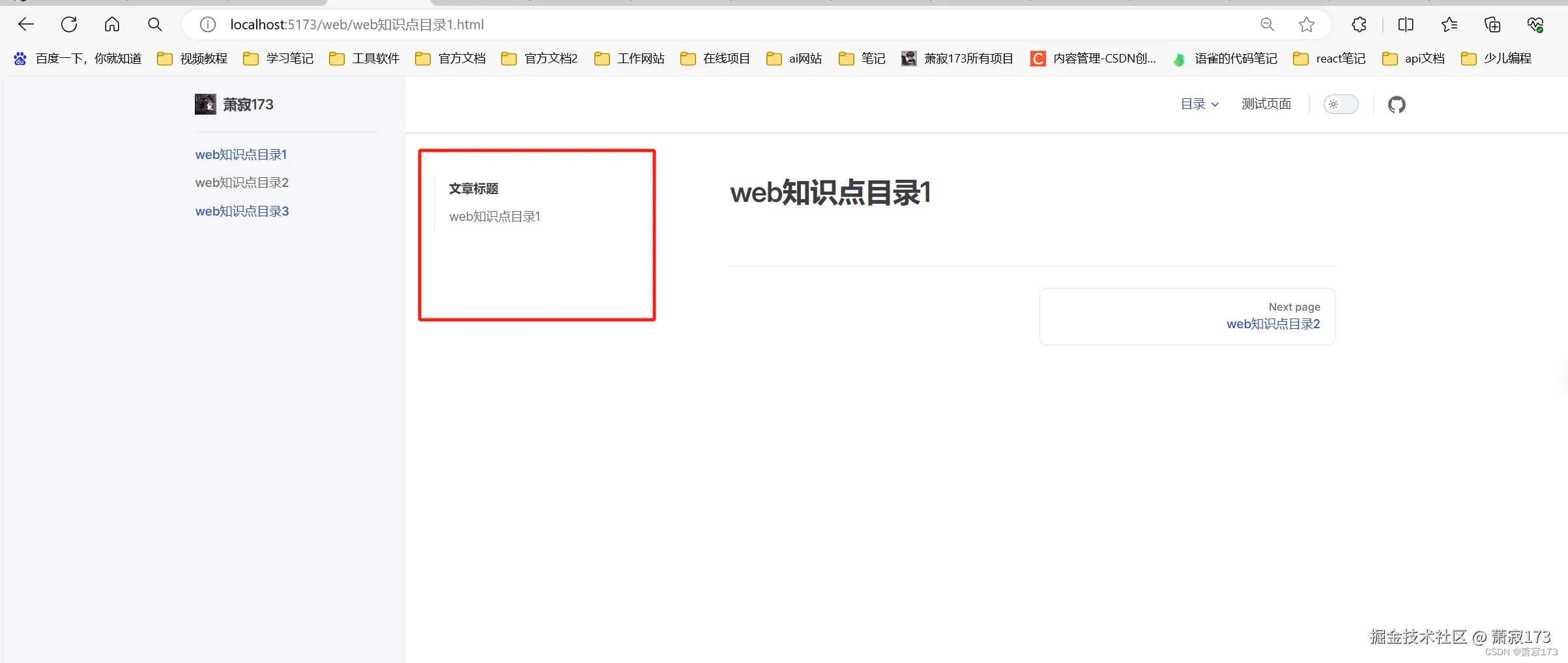Click the 文章标题 outline heading
The width and height of the screenshot is (1568, 663).
pos(474,189)
